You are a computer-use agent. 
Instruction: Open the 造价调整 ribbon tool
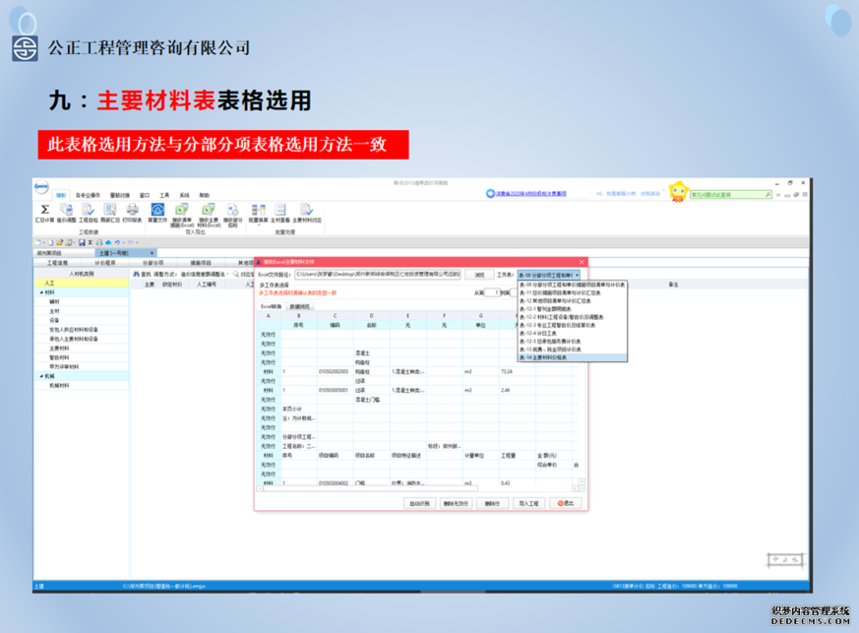coord(66,213)
